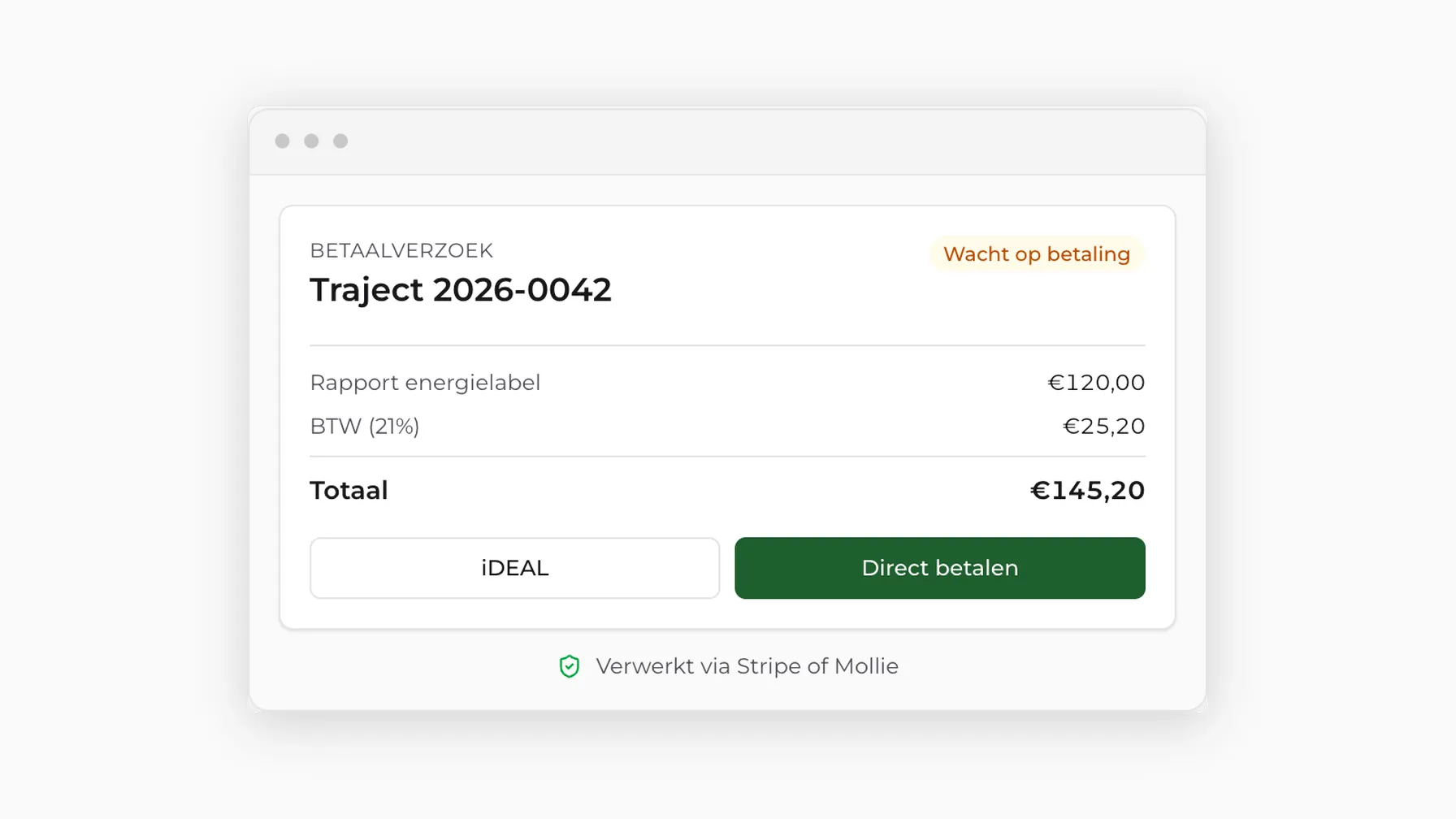Click the third gray window dot
The width and height of the screenshot is (1456, 819).
point(340,141)
